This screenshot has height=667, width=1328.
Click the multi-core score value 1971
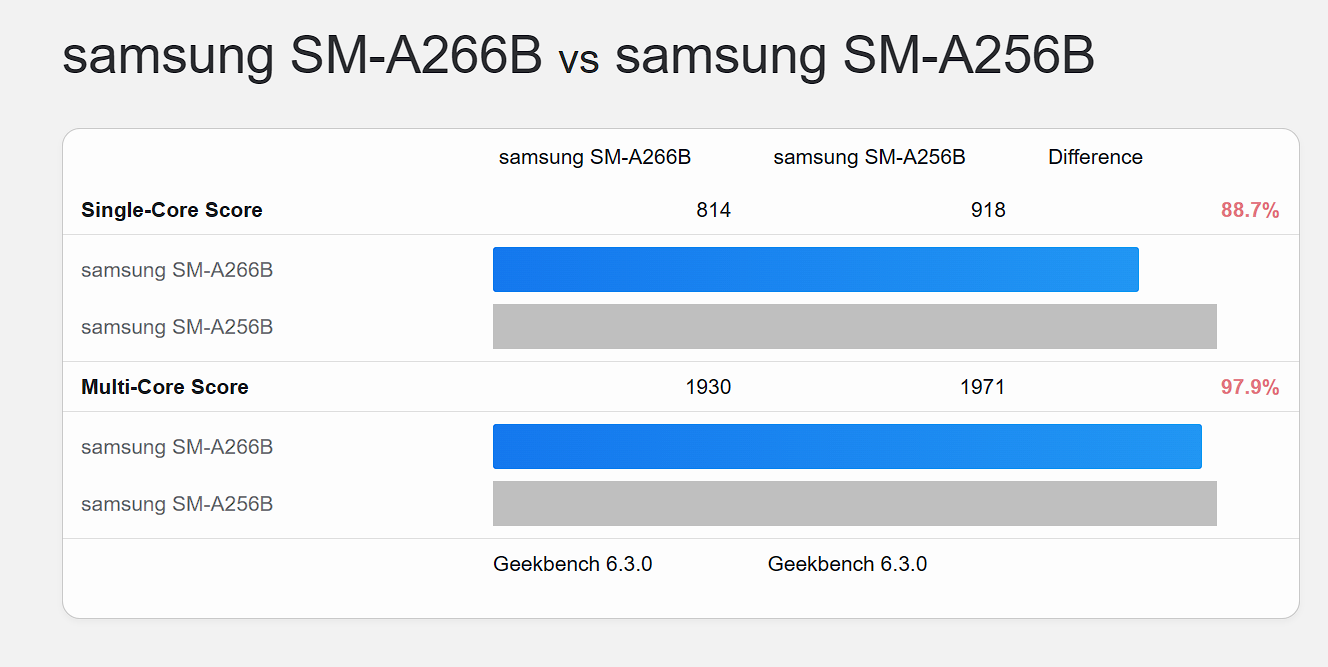coord(982,387)
